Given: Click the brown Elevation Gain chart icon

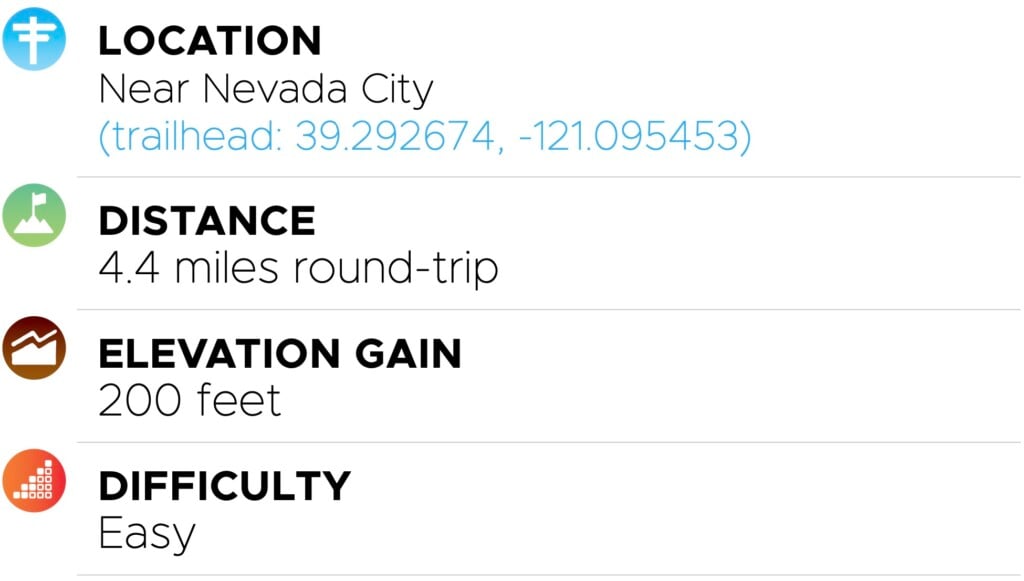Looking at the screenshot, I should (x=34, y=347).
